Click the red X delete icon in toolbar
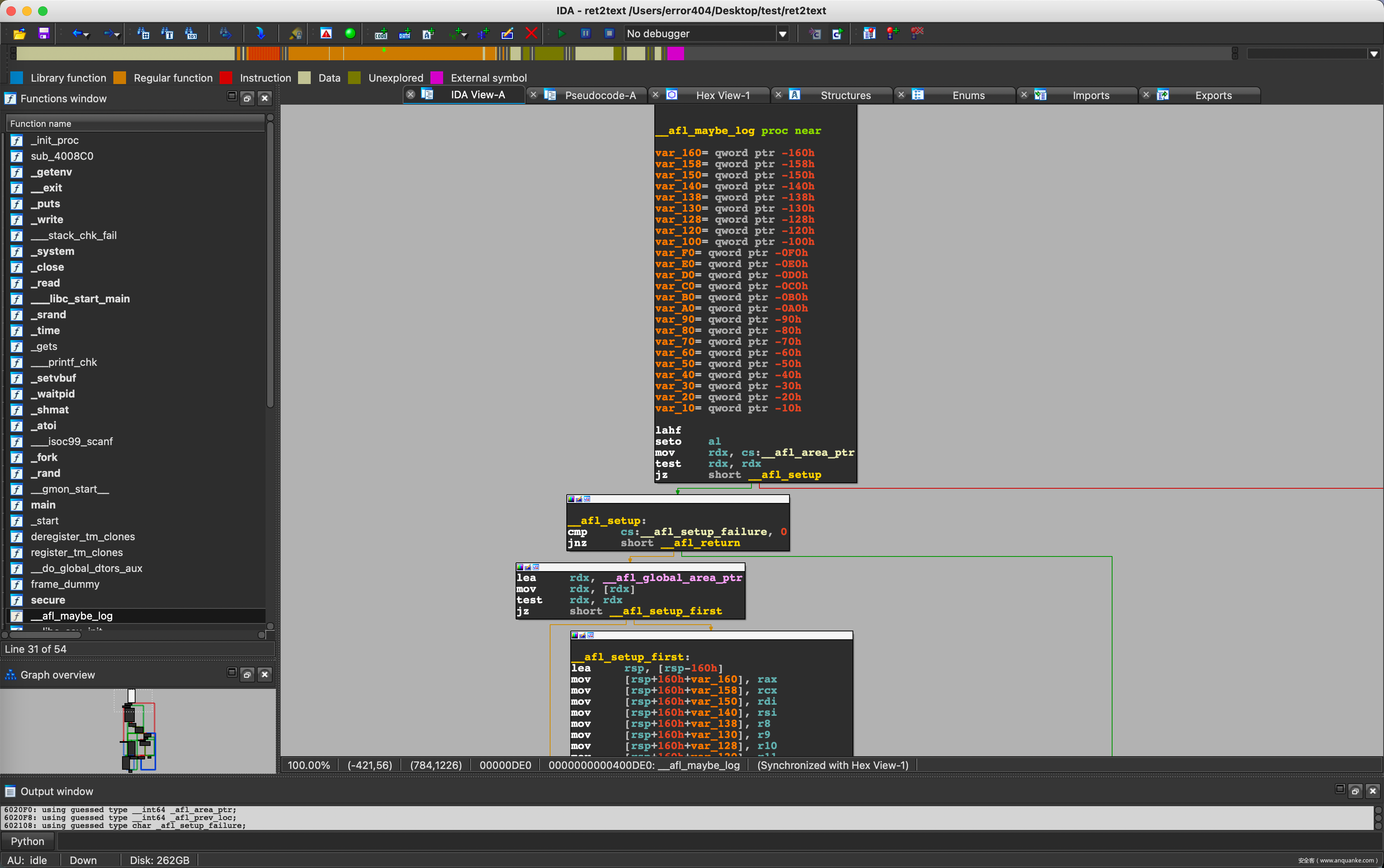1384x868 pixels. point(531,33)
